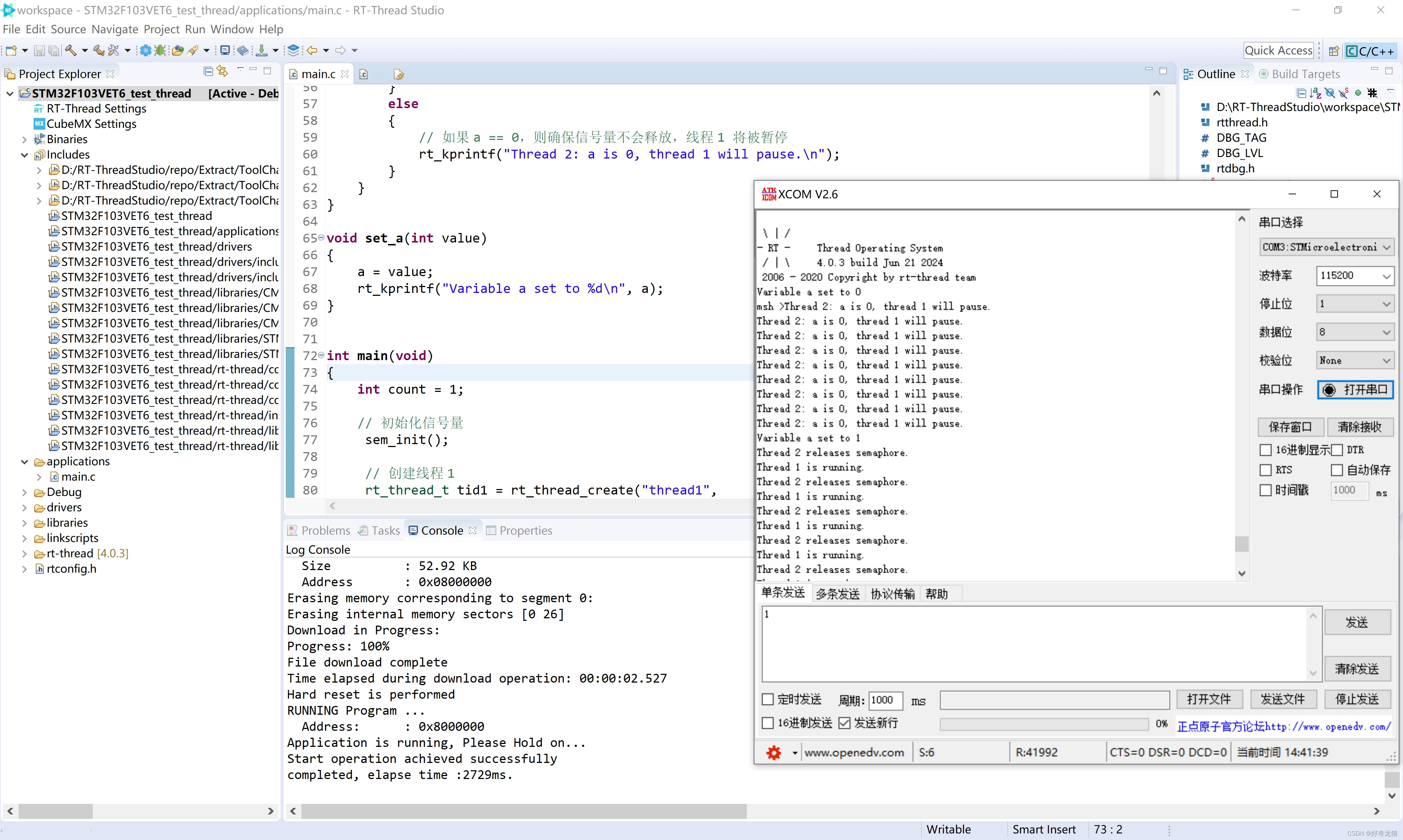Click the XCOM receive area vertical scrollbar thumb

click(x=1242, y=543)
